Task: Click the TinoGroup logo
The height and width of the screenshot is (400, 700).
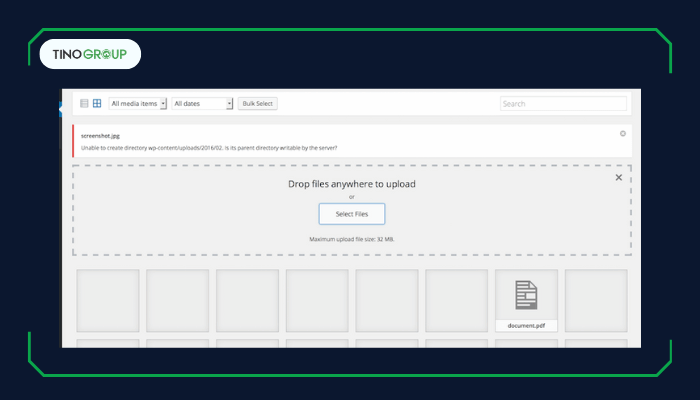Action: click(90, 54)
